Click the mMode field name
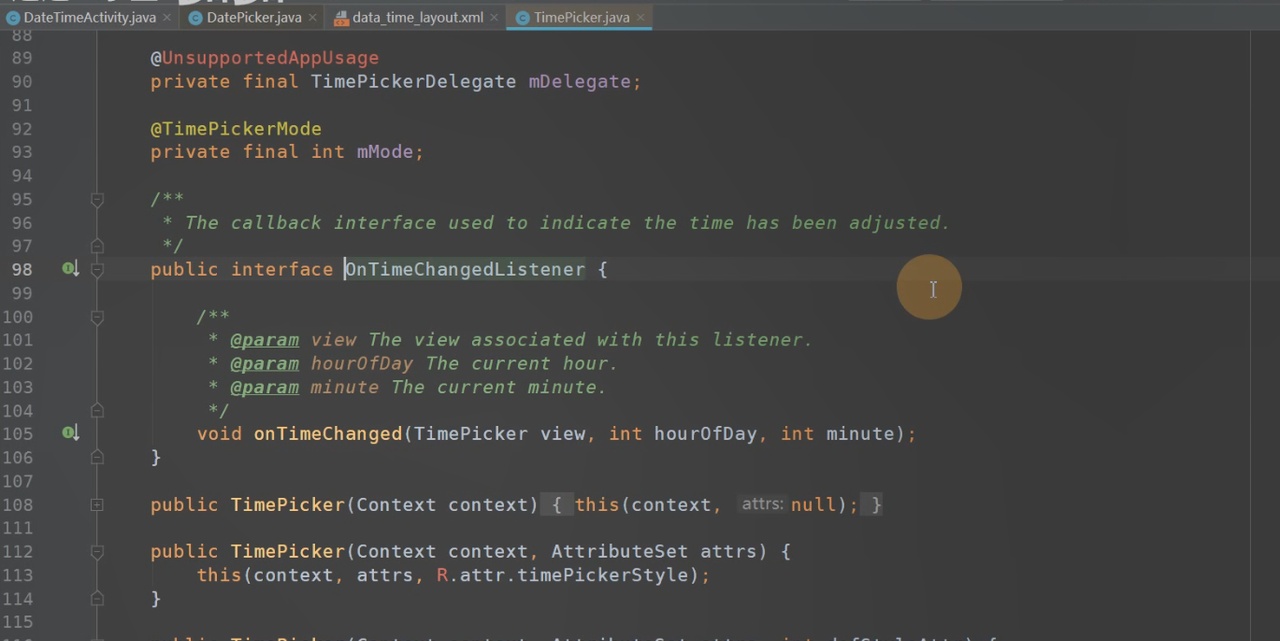 click(385, 152)
